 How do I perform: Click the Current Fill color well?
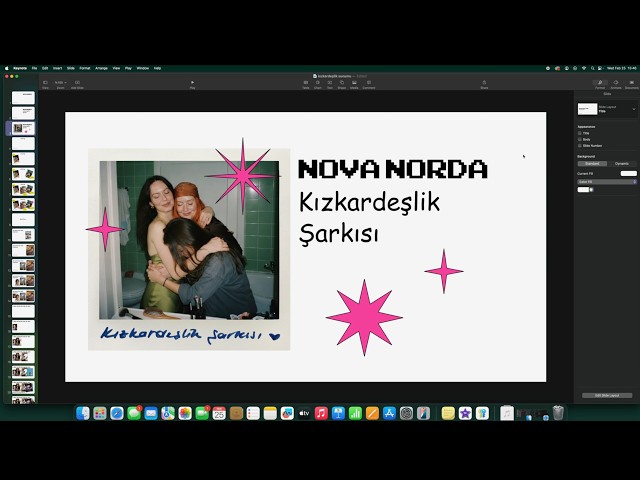coord(628,173)
